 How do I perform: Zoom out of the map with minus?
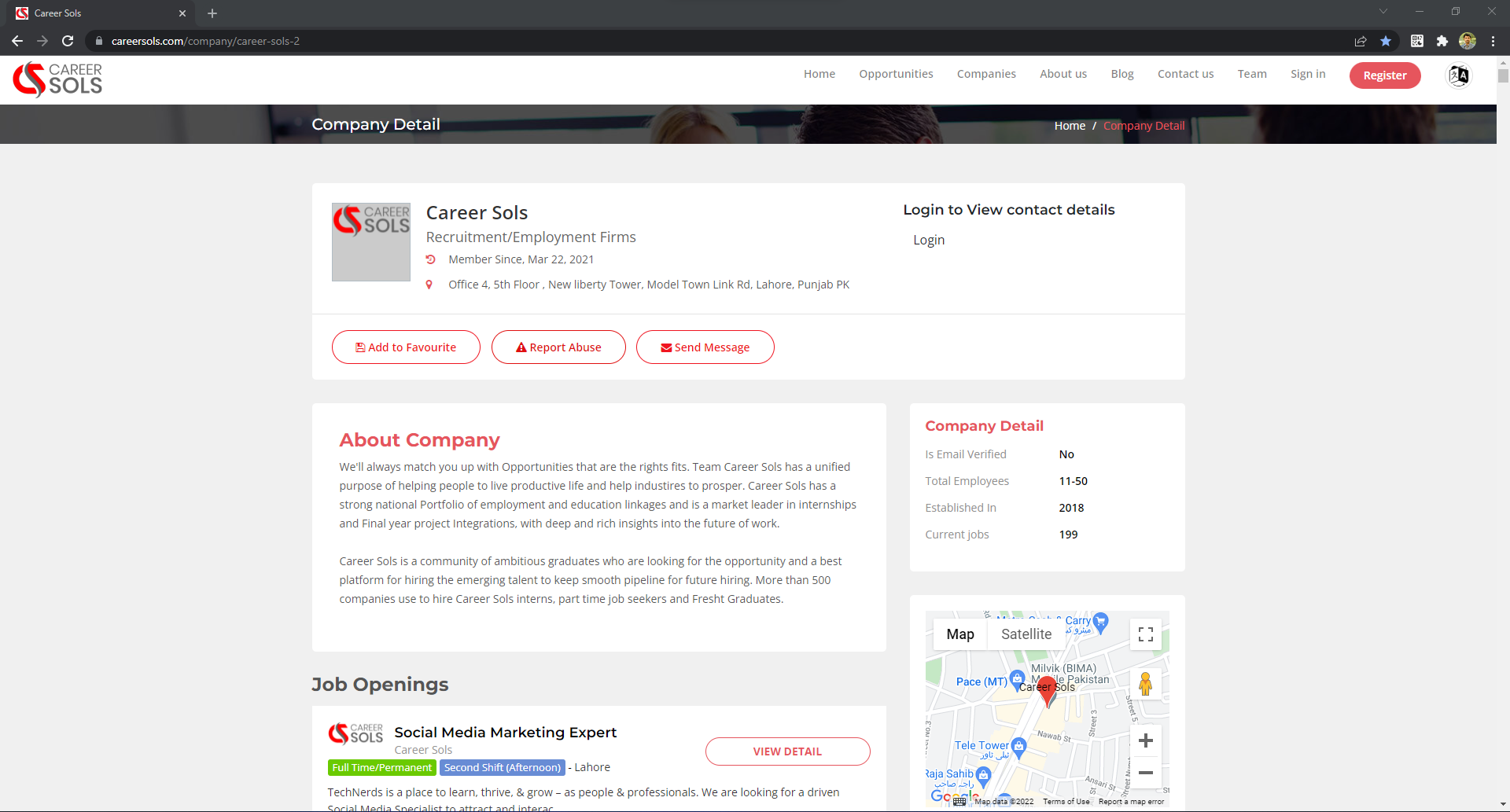[1145, 773]
